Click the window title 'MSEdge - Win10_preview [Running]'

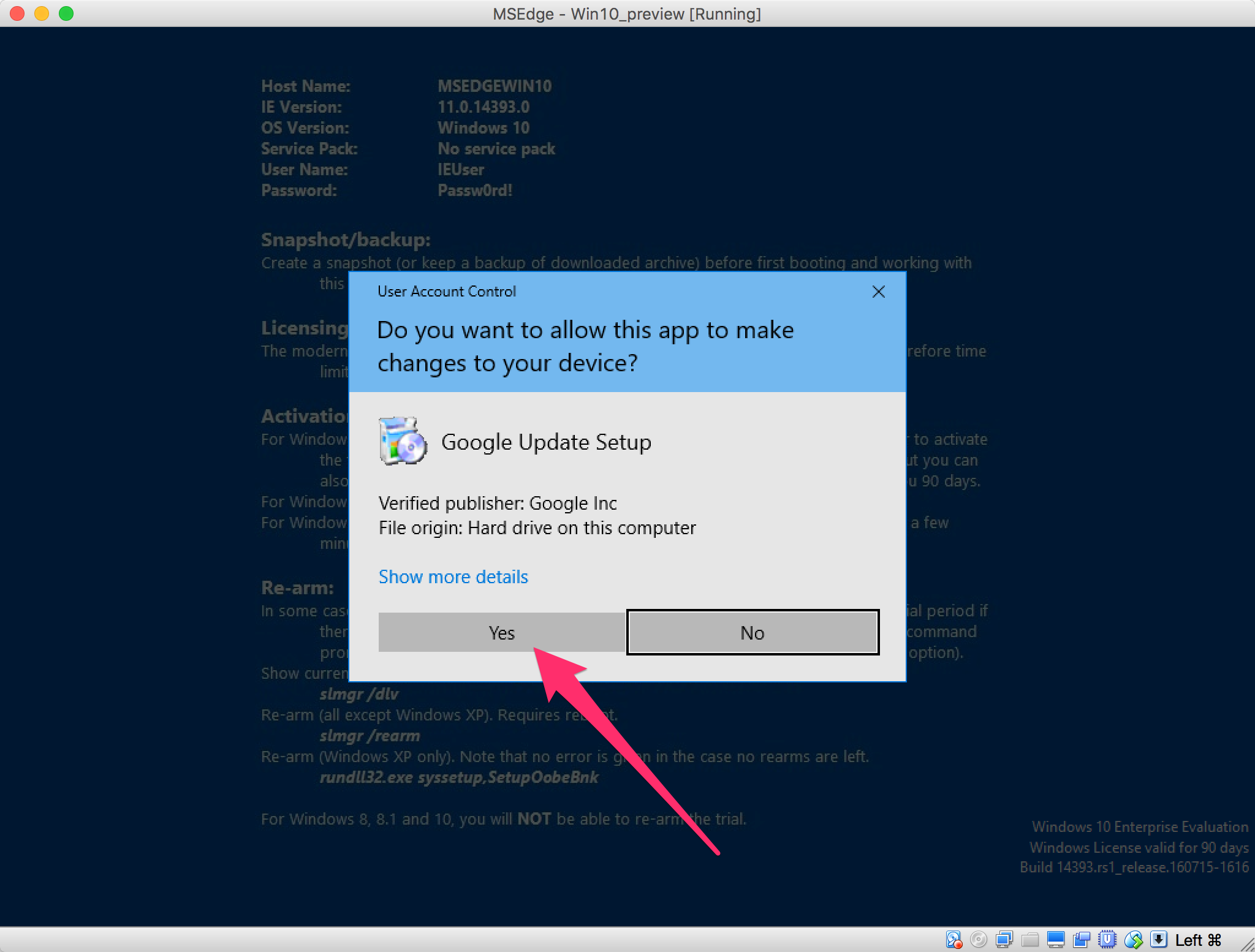coord(627,13)
